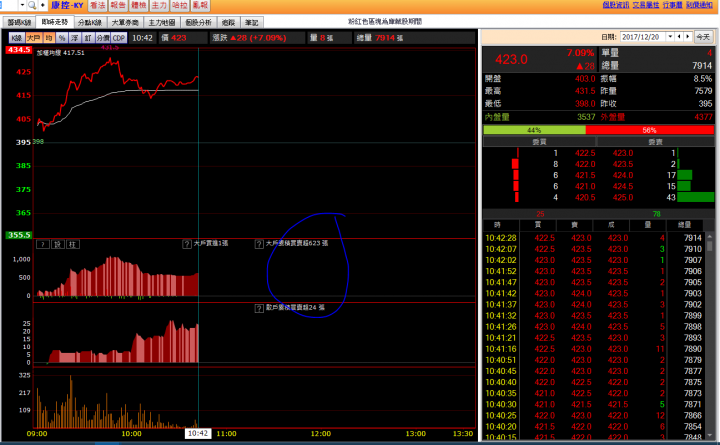Click bid price 420.5 in order book
720x445 pixels.
coord(585,197)
